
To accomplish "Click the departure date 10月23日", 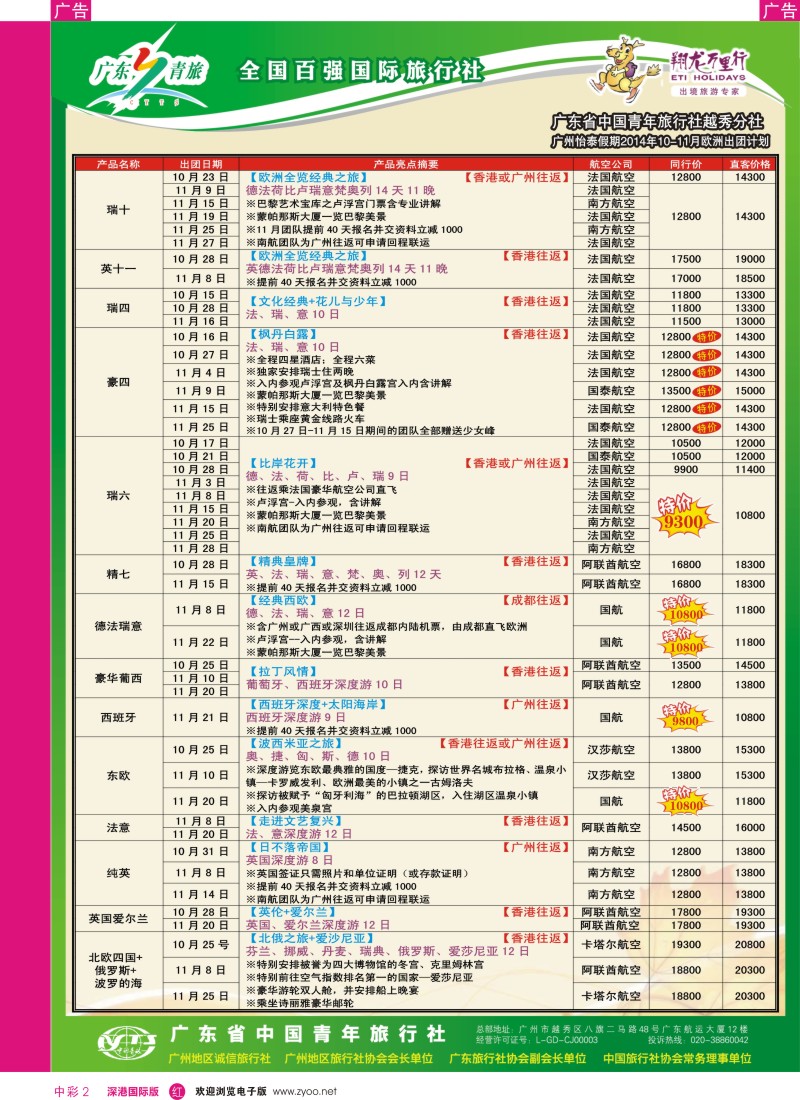I will tap(201, 177).
